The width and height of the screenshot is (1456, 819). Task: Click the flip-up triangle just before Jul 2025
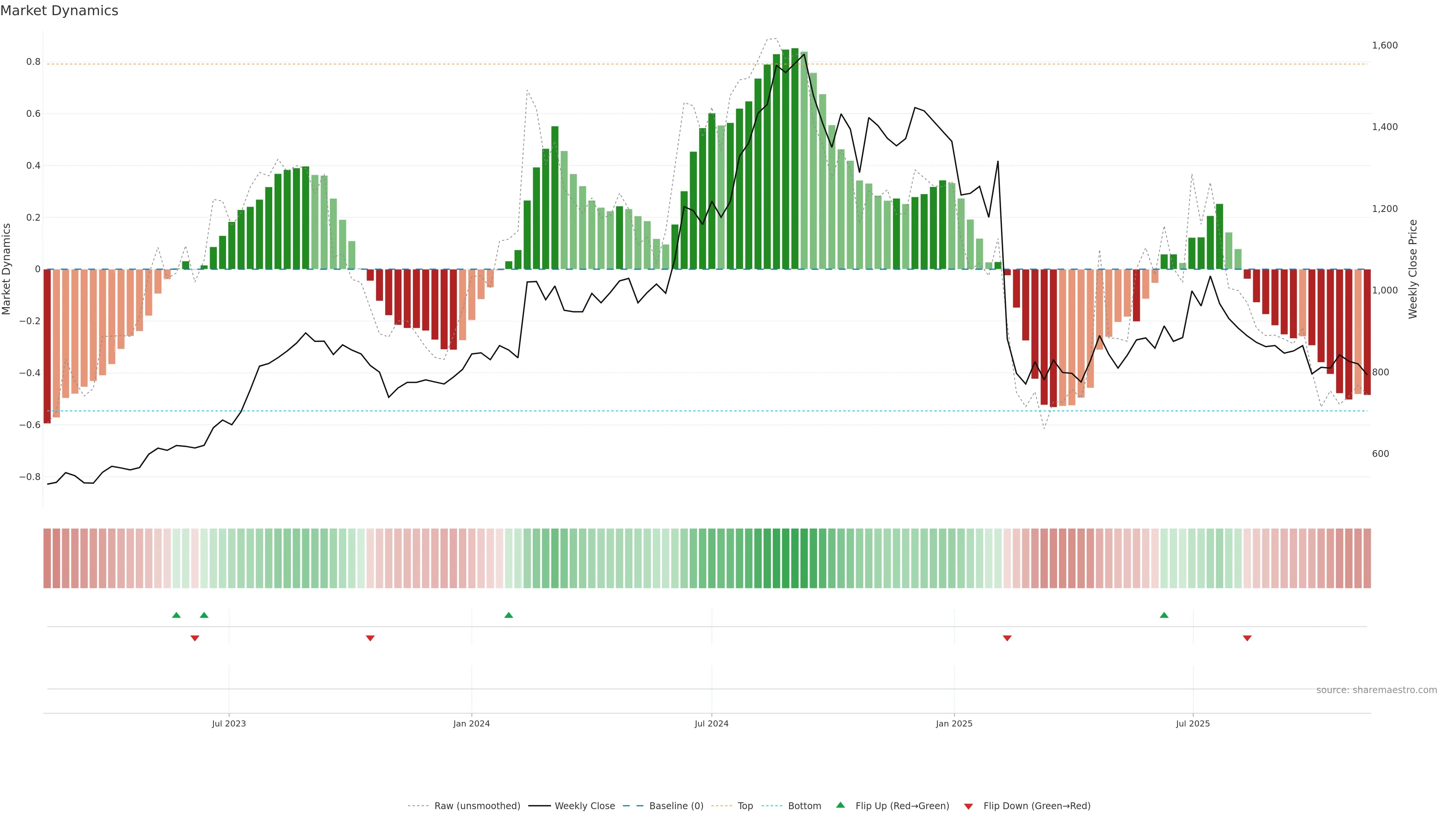pos(1164,615)
